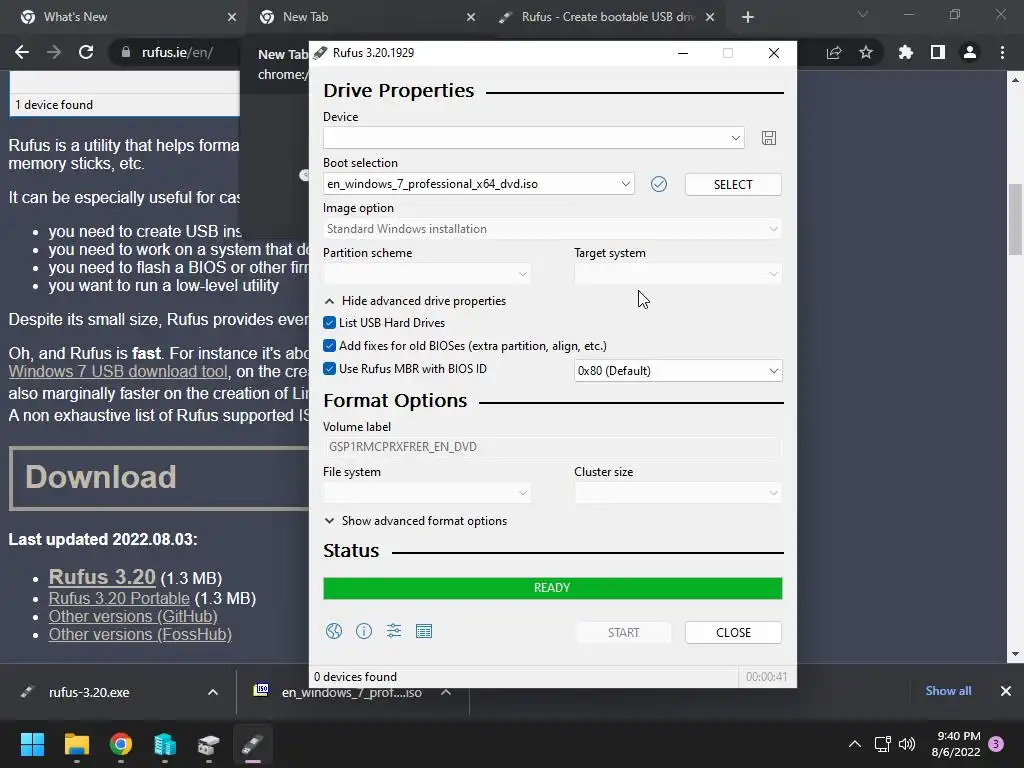This screenshot has height=768, width=1024.
Task: Close the What's New tab
Action: click(232, 17)
